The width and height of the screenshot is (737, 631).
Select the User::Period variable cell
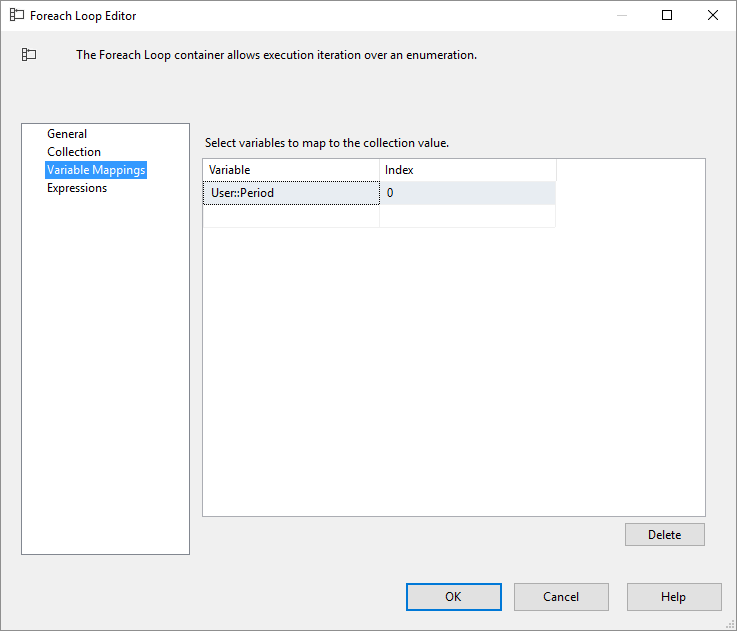tap(291, 193)
